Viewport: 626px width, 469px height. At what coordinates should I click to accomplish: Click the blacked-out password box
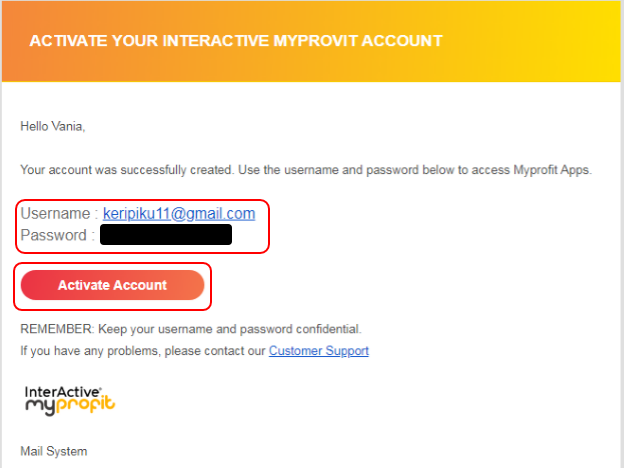pyautogui.click(x=166, y=235)
